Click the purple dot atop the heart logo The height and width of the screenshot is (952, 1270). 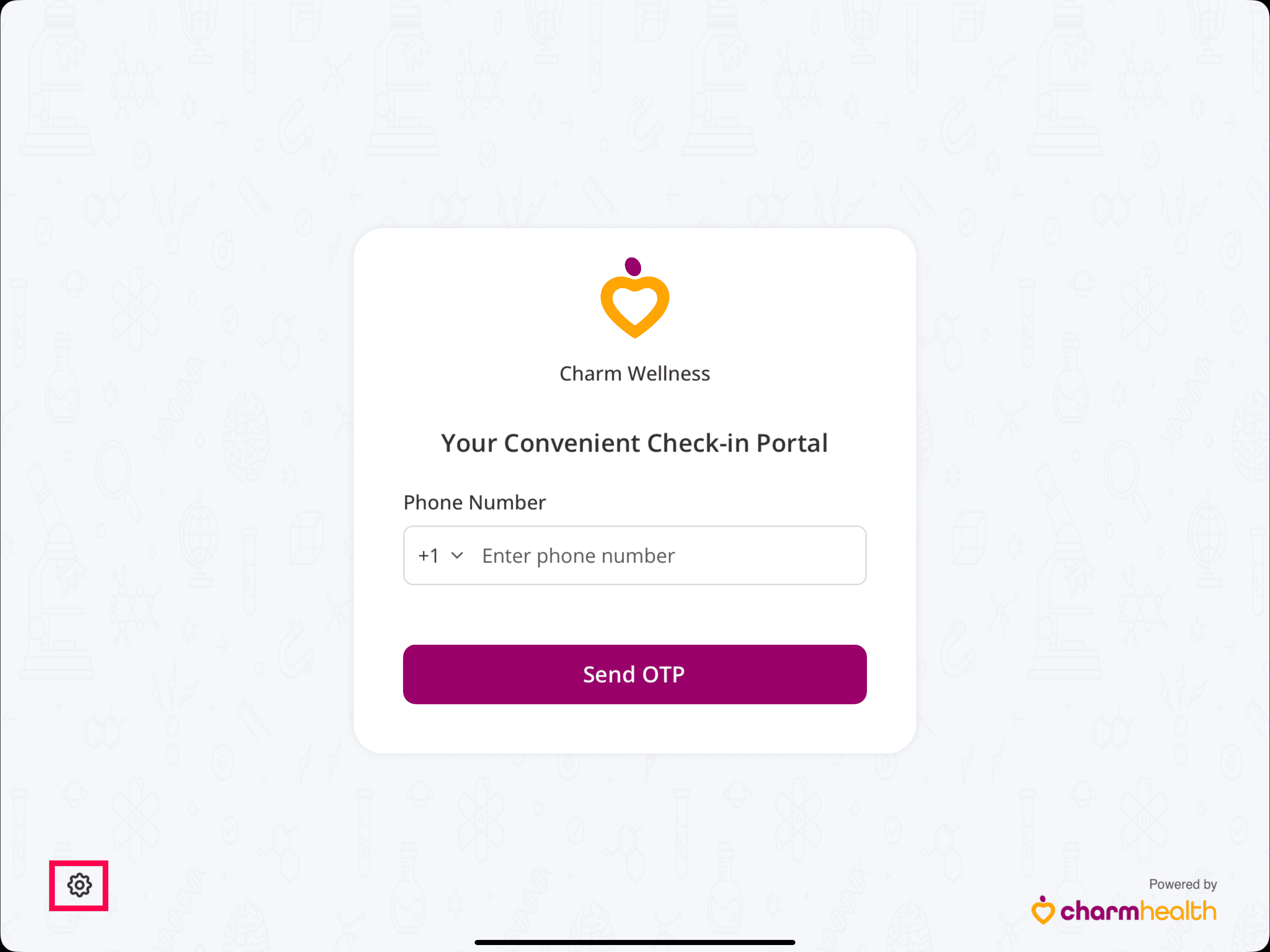(x=632, y=265)
